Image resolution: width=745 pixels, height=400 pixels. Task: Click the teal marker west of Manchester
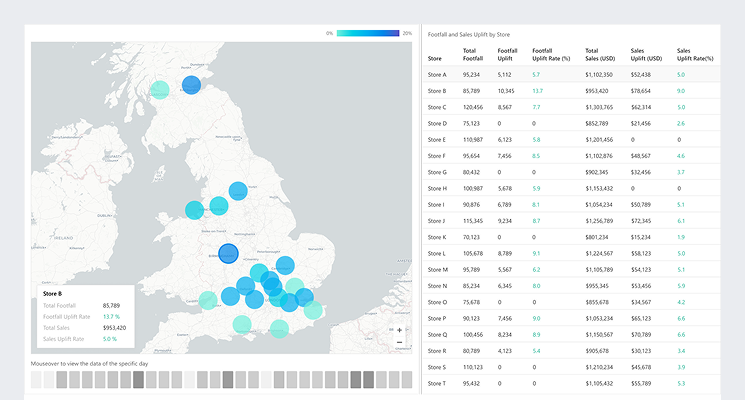click(x=193, y=210)
